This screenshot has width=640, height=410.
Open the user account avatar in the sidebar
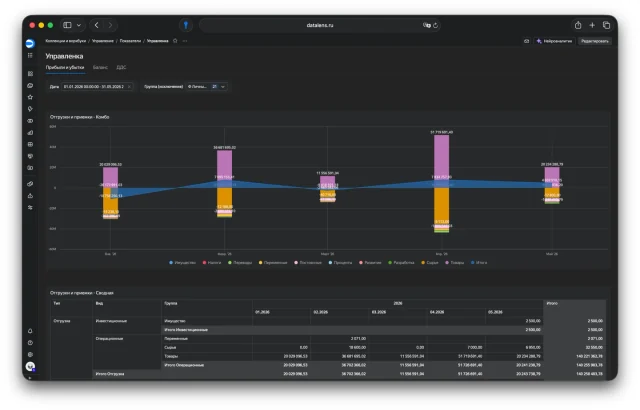30,366
